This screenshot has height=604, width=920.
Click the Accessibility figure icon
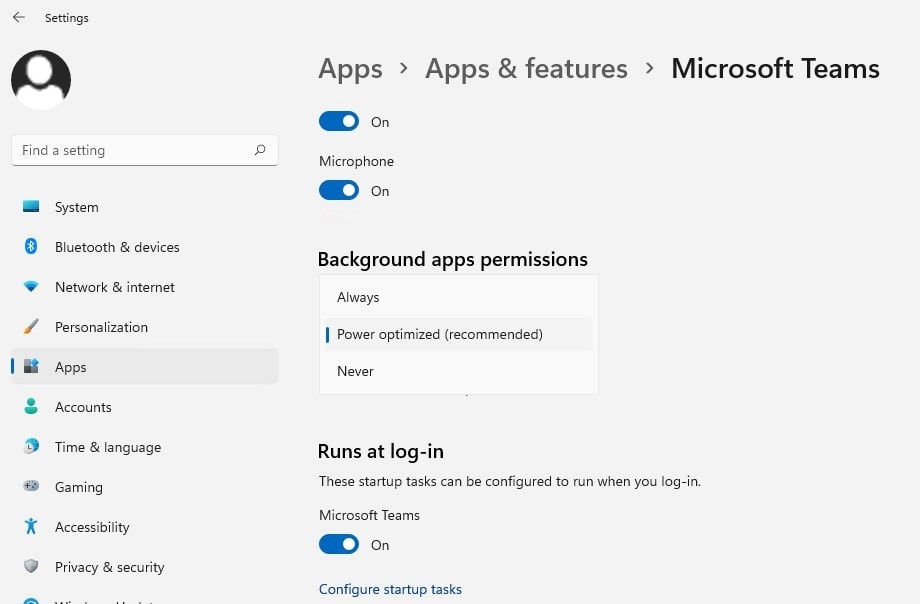[31, 527]
